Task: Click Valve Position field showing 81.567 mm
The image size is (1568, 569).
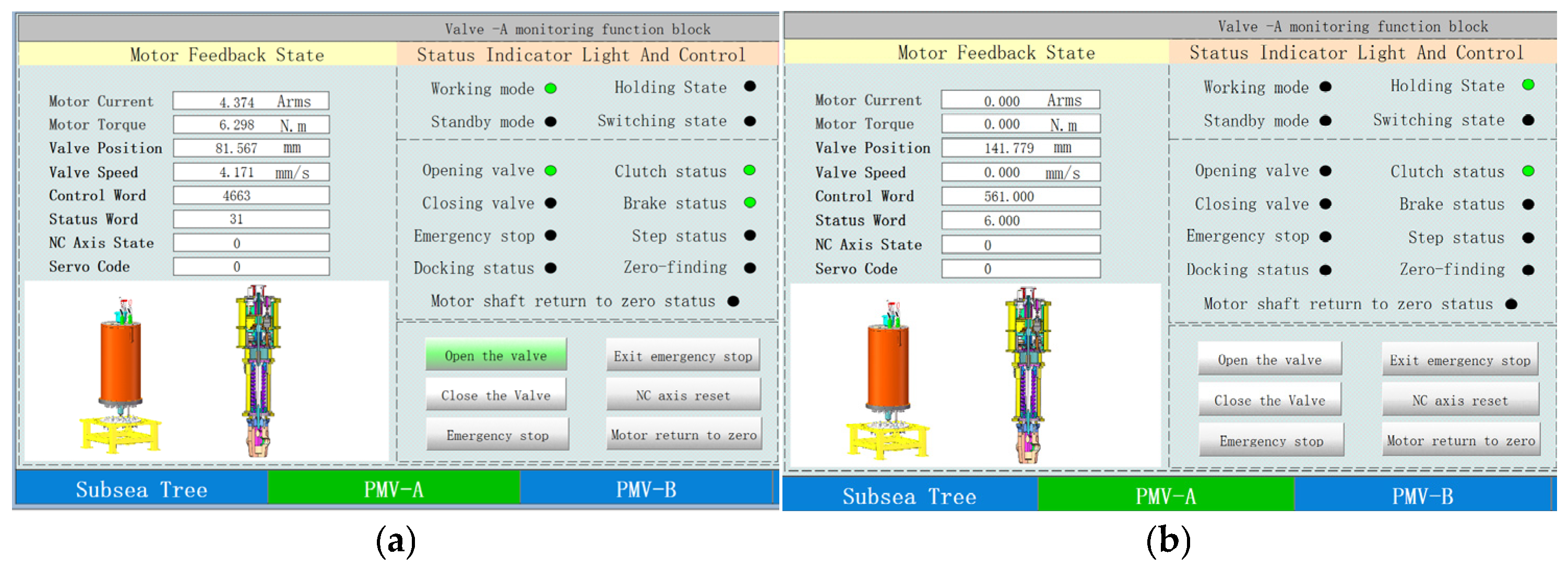Action: coord(251,148)
